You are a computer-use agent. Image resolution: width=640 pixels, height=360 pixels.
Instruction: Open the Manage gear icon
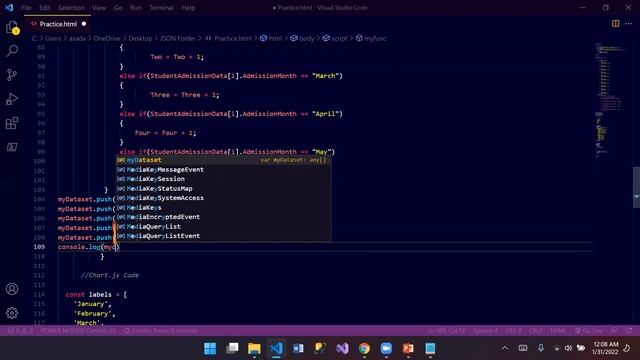[x=12, y=313]
